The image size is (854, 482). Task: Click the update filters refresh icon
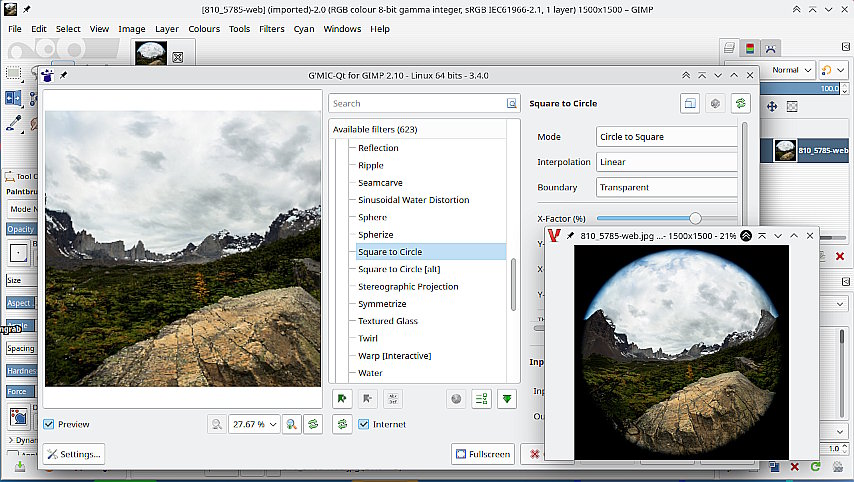click(343, 425)
